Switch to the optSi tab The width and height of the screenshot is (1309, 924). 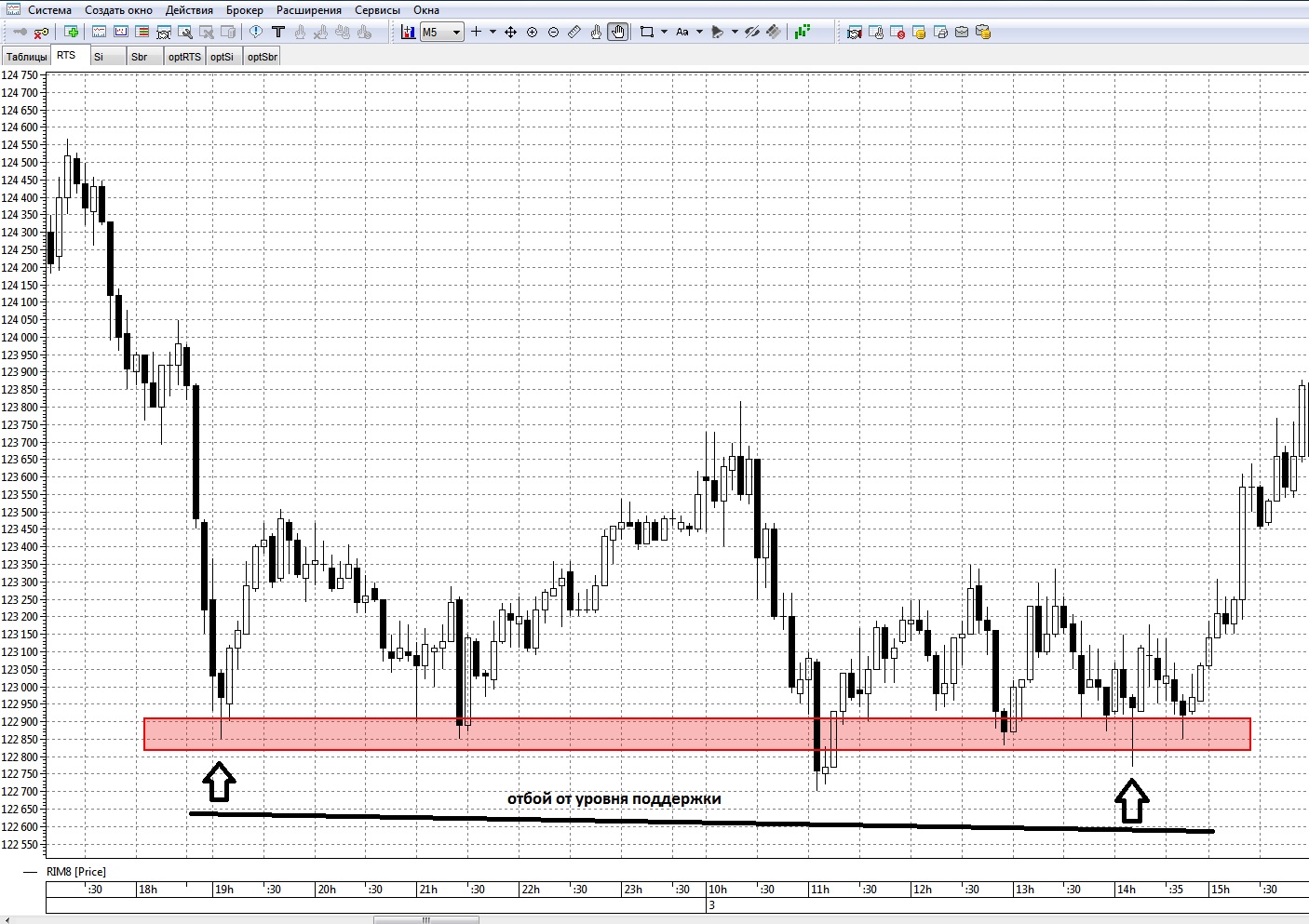point(224,57)
